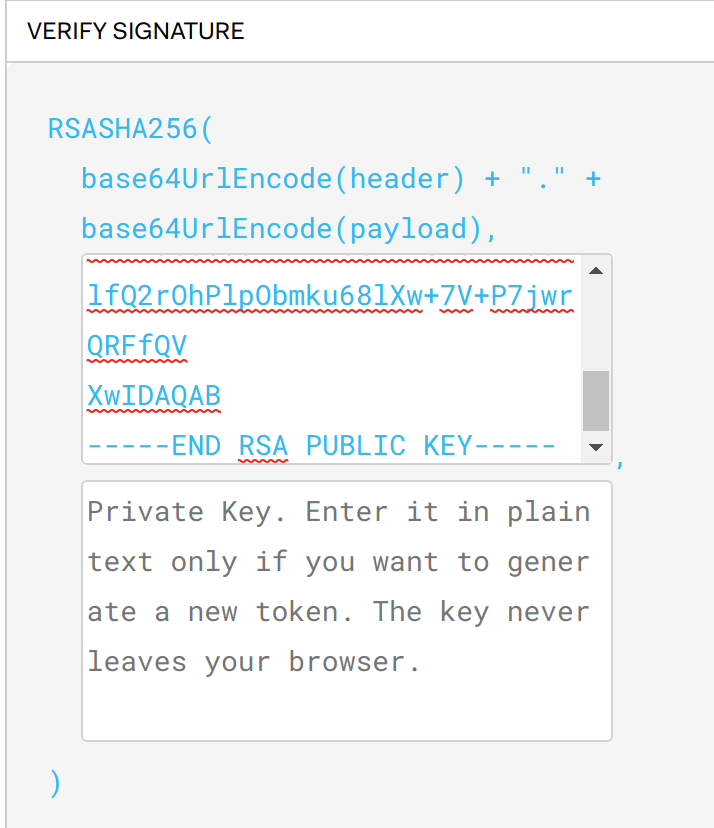714x828 pixels.
Task: Click the public key scrollbar thumb
Action: (x=596, y=400)
